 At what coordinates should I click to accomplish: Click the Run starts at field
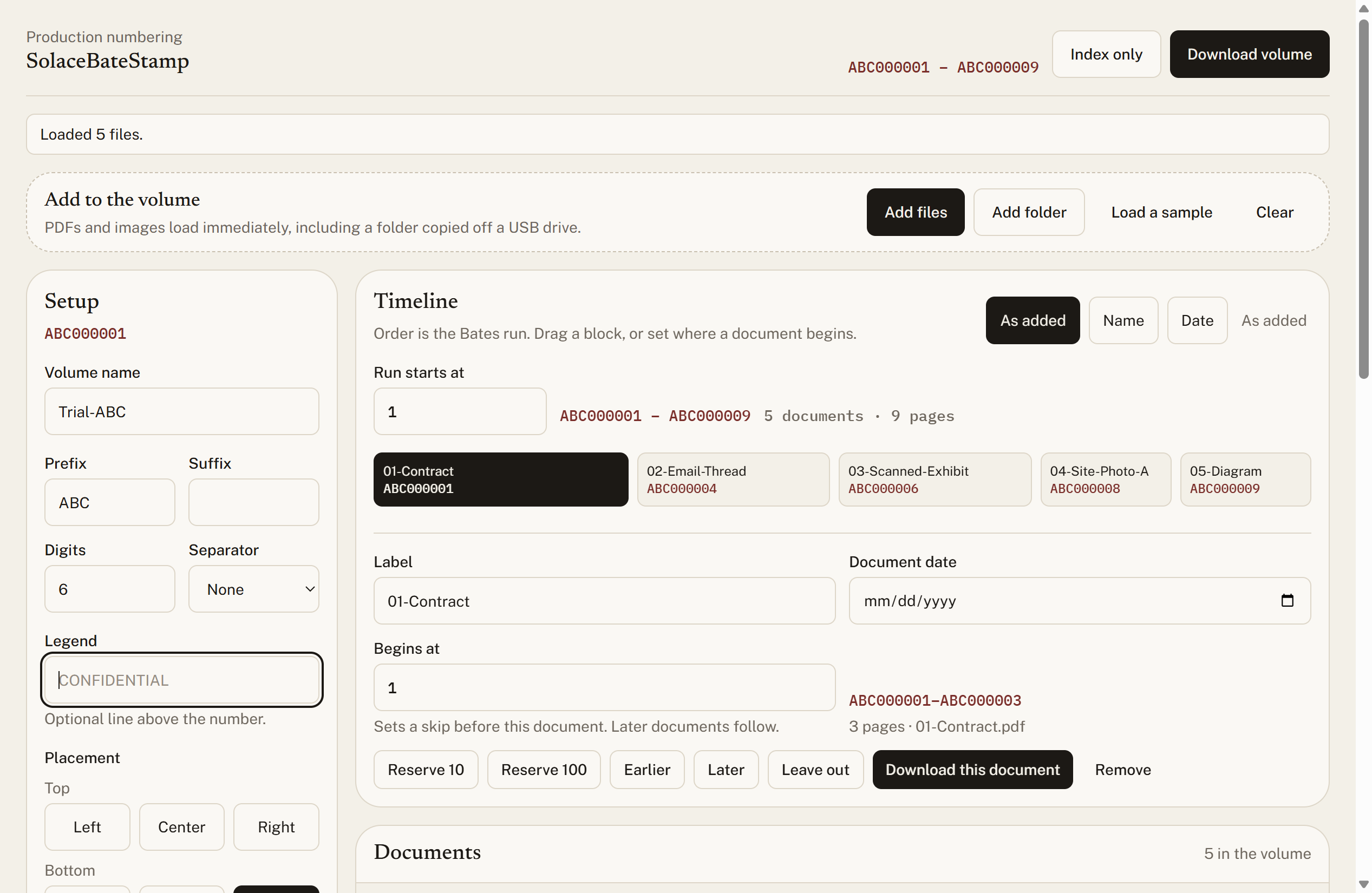pos(460,411)
